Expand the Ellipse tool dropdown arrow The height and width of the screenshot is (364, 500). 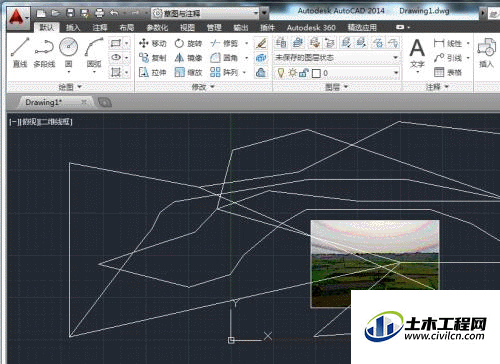127,58
